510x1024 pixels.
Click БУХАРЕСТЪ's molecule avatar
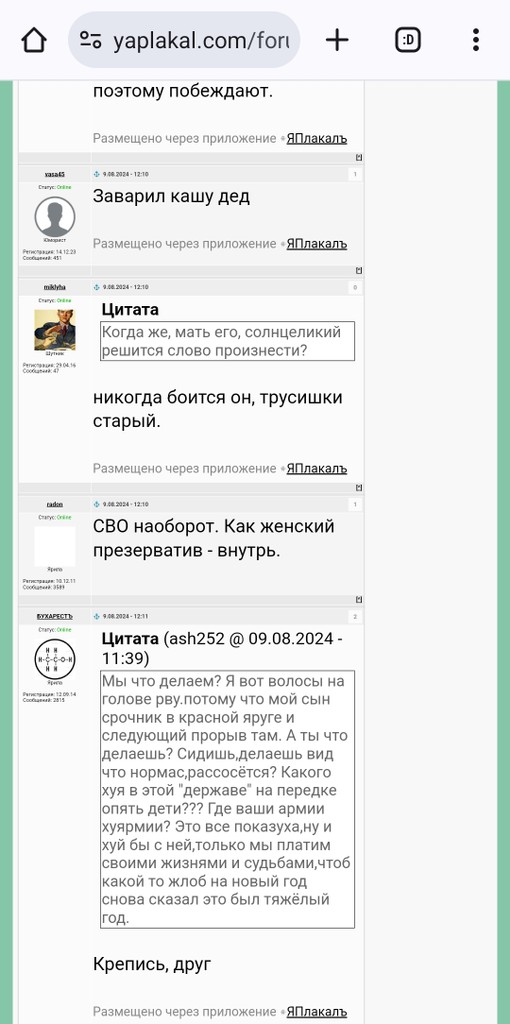55,660
